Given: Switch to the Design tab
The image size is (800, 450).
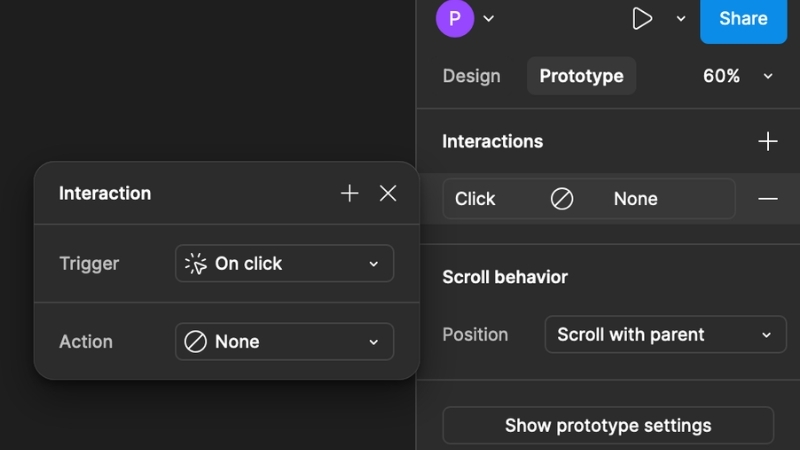Looking at the screenshot, I should pyautogui.click(x=471, y=76).
